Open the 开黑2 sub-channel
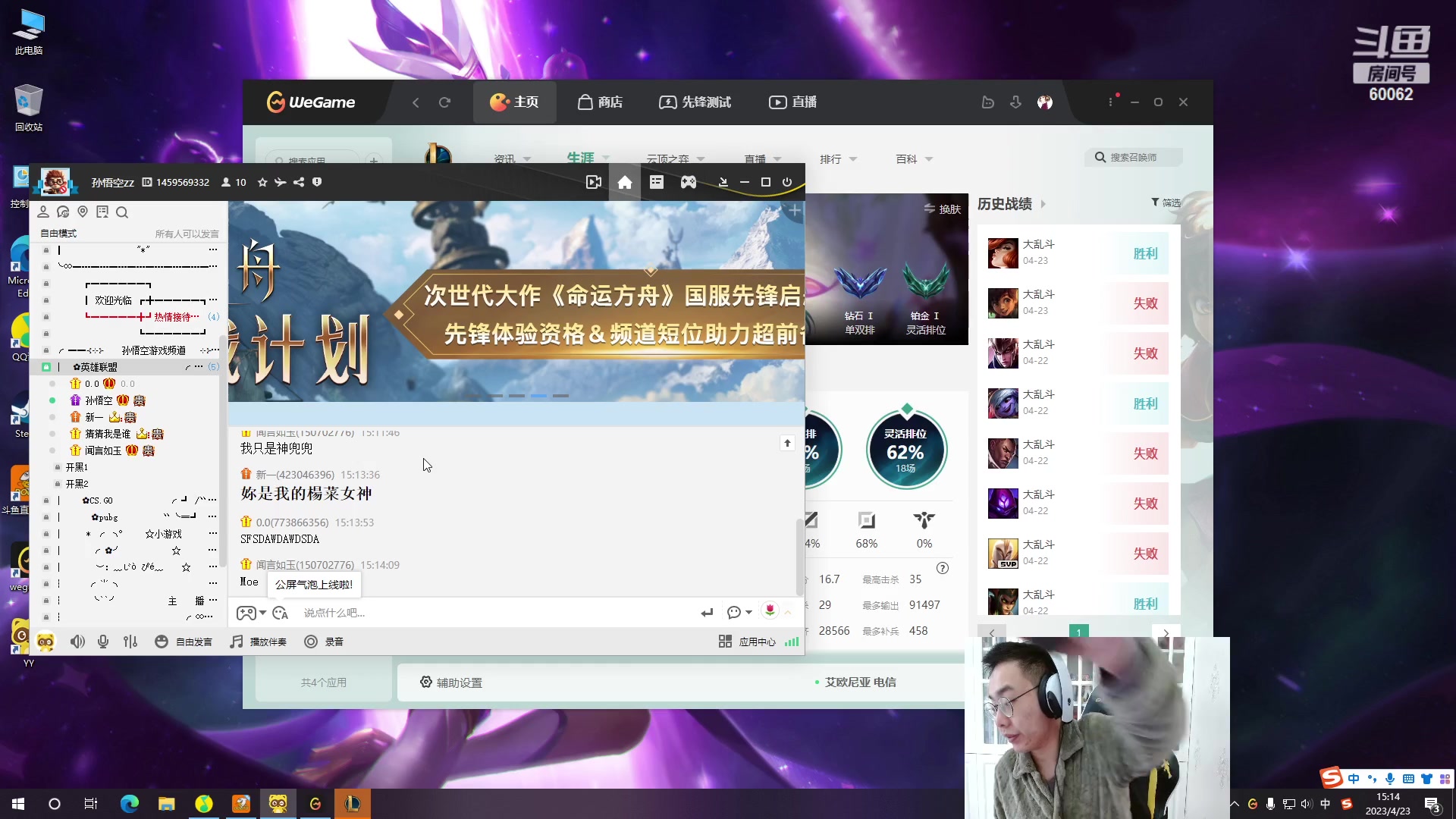Viewport: 1456px width, 819px height. tap(77, 484)
